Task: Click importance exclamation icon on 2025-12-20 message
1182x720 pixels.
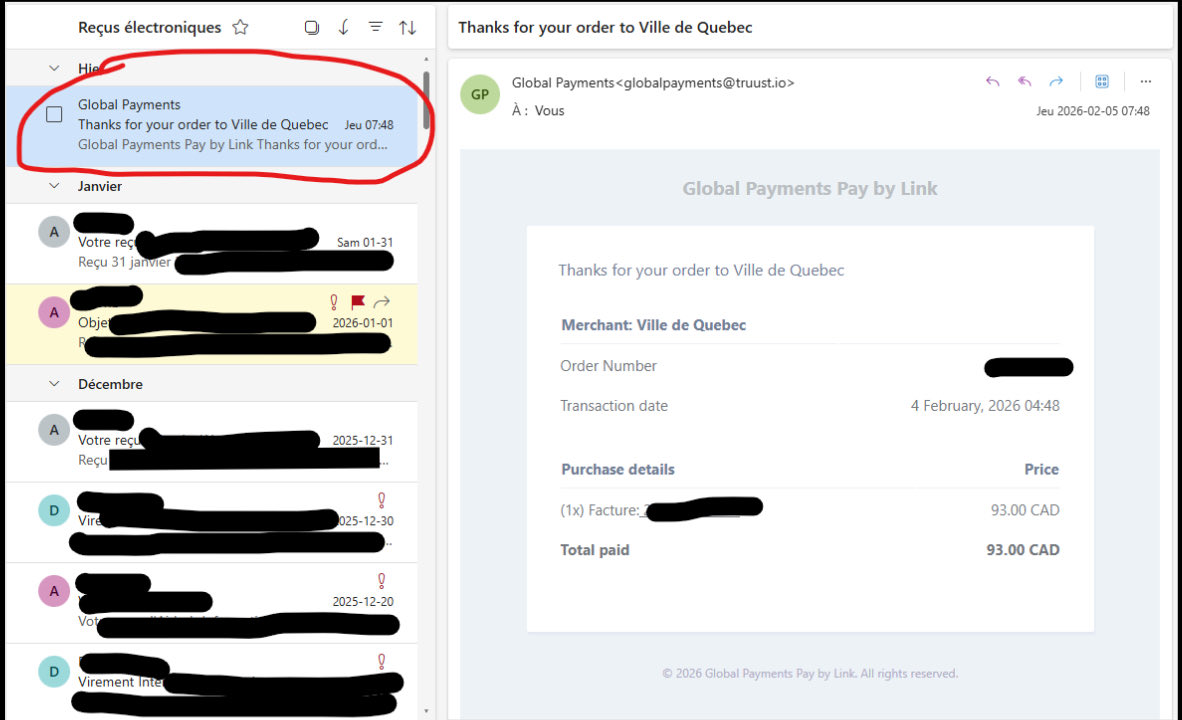Action: pyautogui.click(x=381, y=581)
